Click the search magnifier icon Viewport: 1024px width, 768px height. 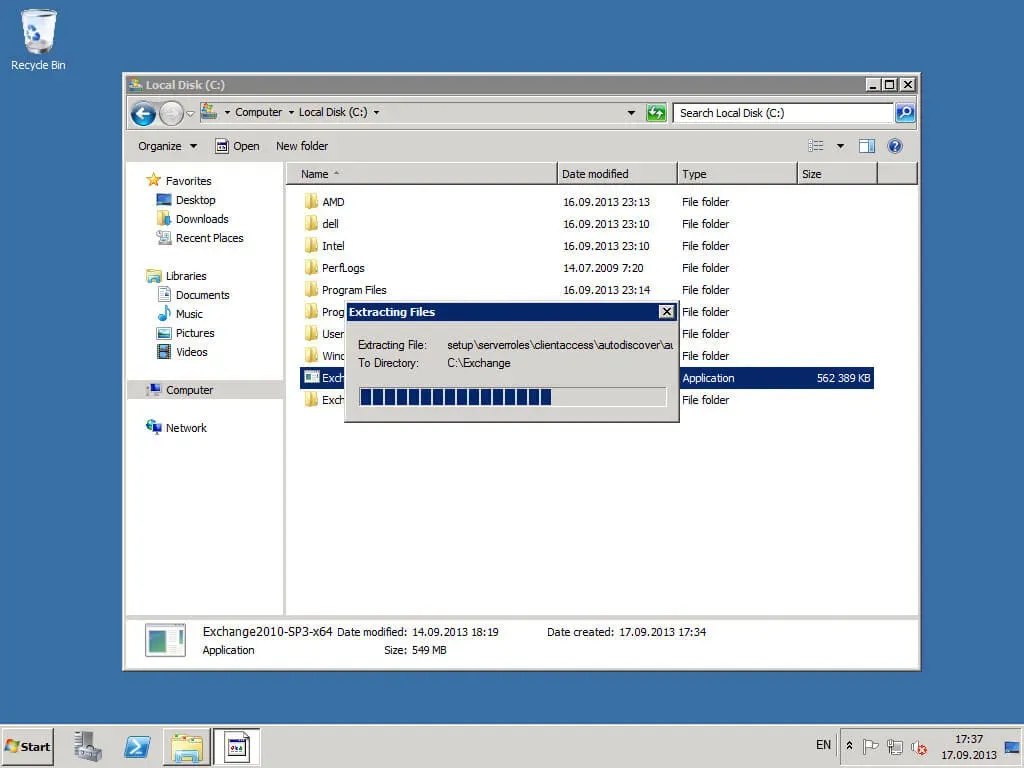point(904,113)
